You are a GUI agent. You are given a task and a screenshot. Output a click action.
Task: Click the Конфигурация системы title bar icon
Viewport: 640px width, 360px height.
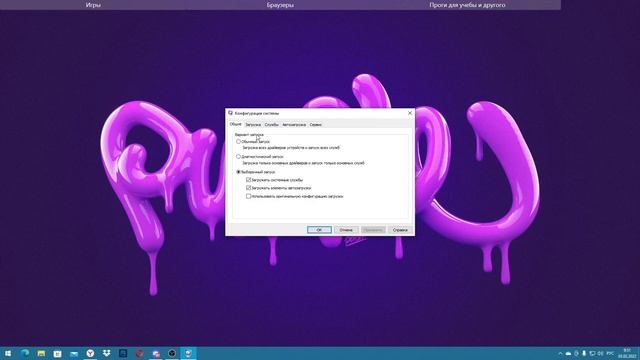click(231, 113)
